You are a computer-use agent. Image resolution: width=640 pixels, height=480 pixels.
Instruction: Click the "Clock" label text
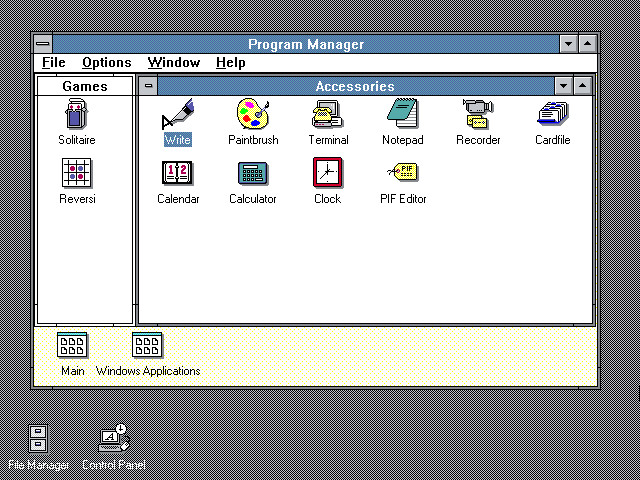327,199
